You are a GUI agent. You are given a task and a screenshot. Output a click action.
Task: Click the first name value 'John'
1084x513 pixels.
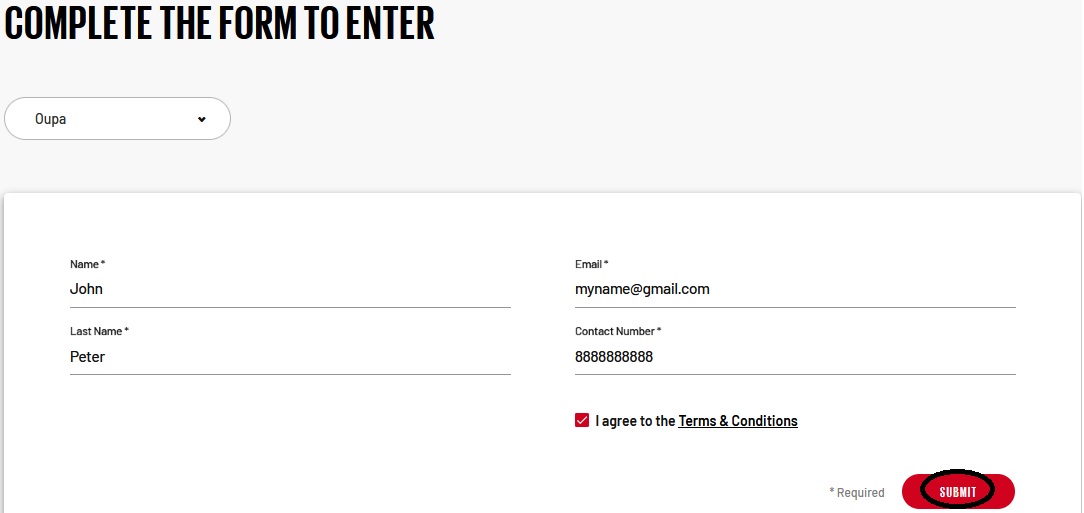tap(87, 289)
